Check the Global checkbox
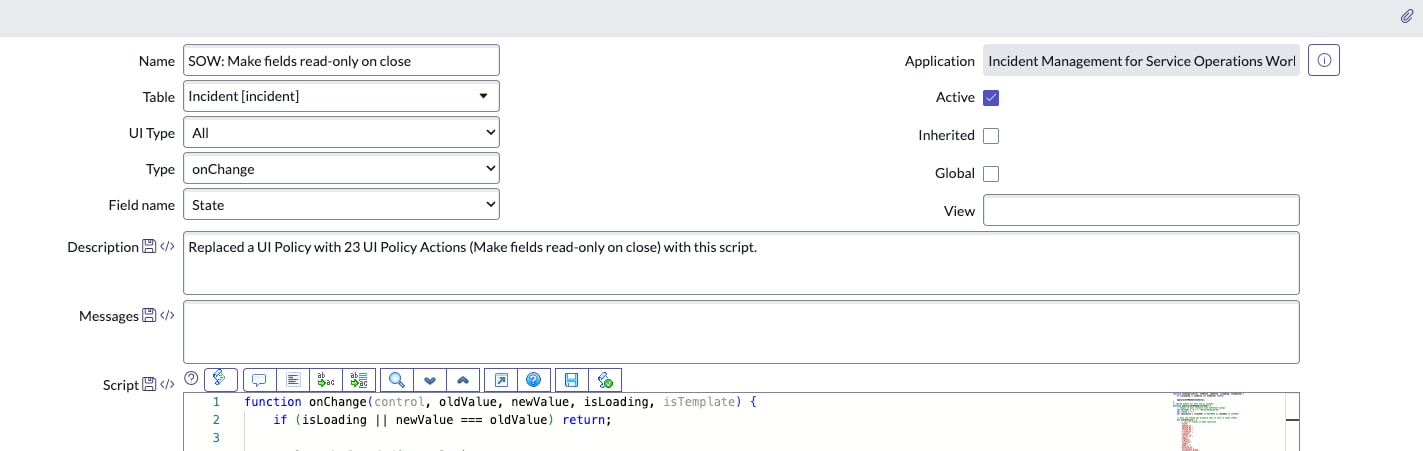1423x451 pixels. (x=991, y=174)
